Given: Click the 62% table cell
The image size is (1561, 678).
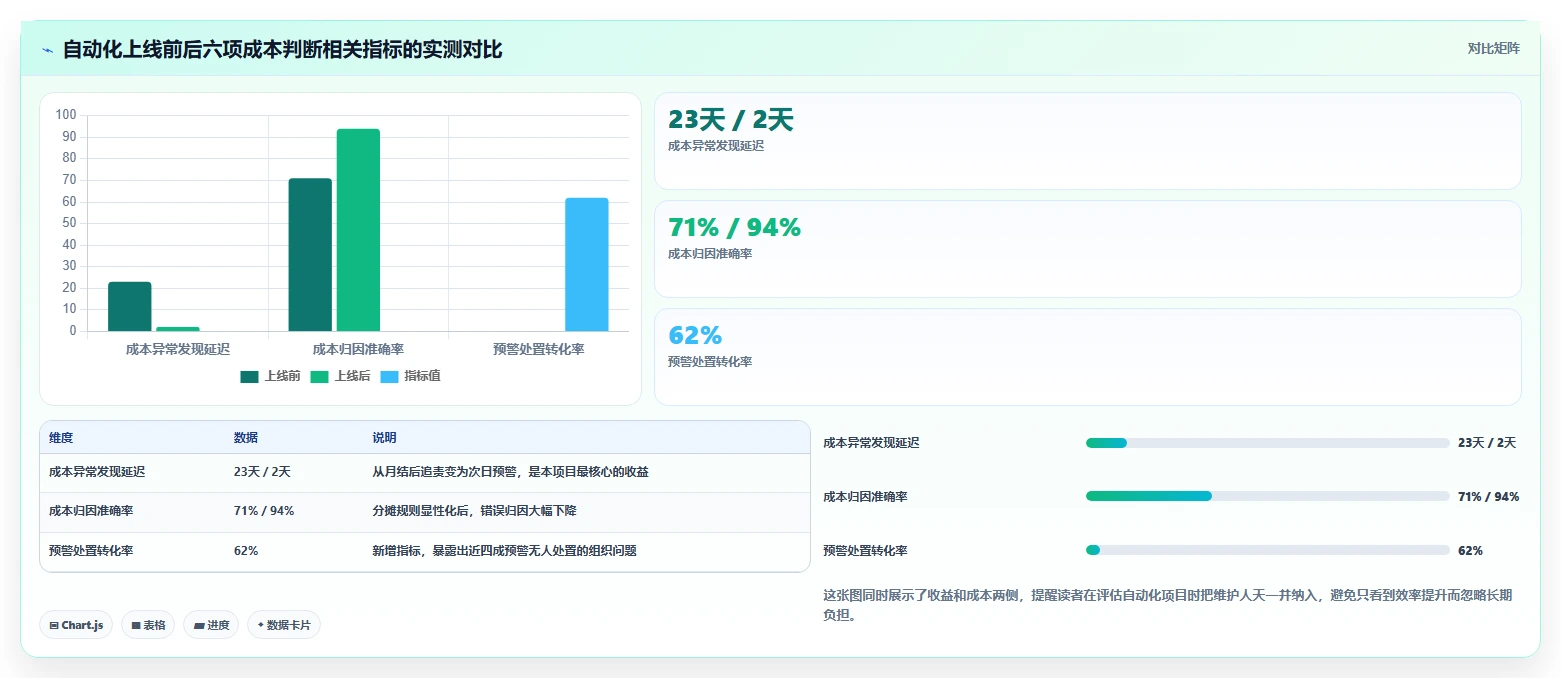Looking at the screenshot, I should coord(246,551).
